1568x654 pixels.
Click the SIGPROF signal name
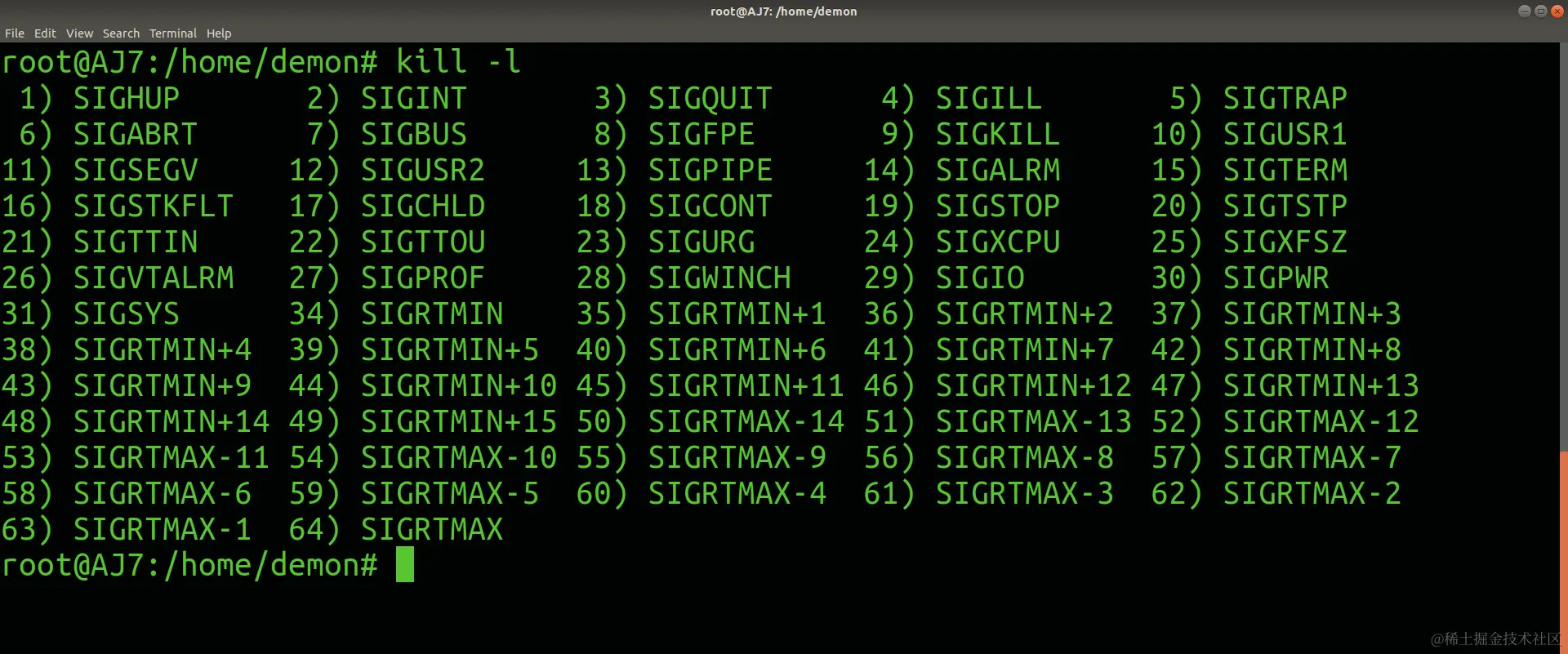point(422,278)
